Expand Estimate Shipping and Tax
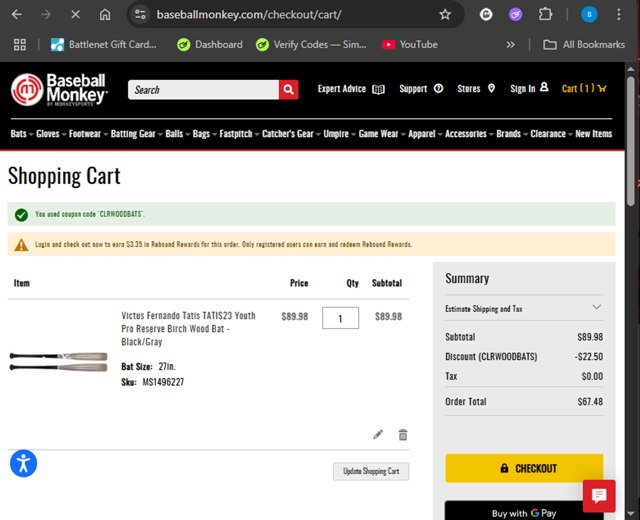The height and width of the screenshot is (520, 640). click(x=524, y=309)
